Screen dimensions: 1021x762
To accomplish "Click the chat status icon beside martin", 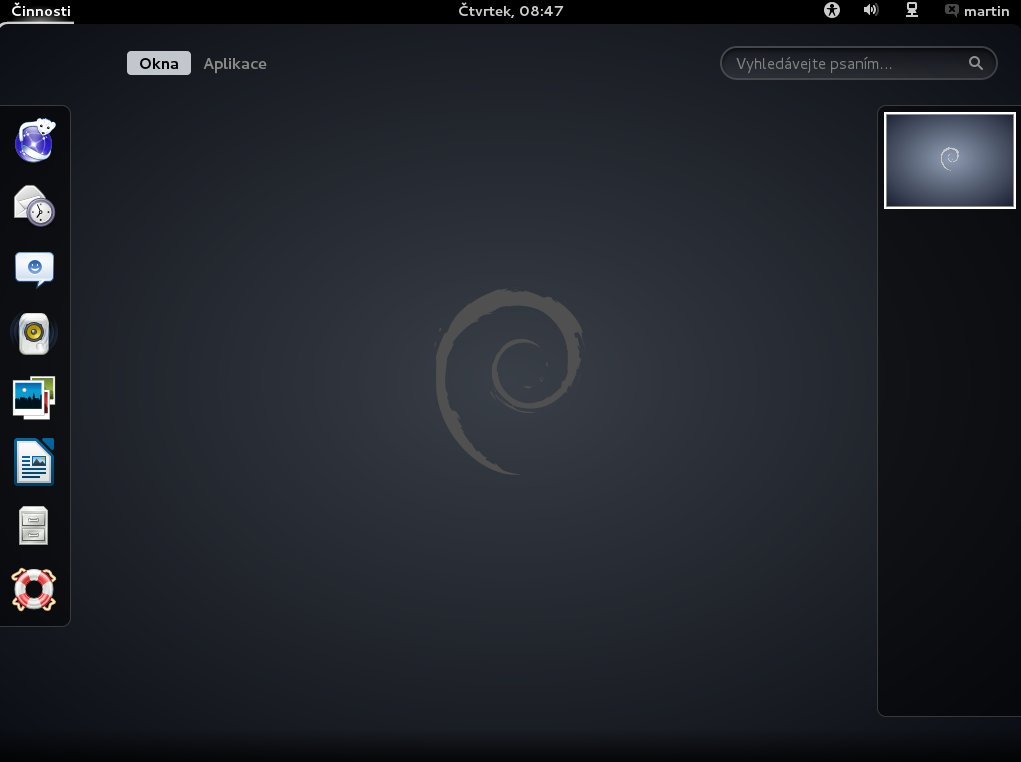I will click(951, 10).
